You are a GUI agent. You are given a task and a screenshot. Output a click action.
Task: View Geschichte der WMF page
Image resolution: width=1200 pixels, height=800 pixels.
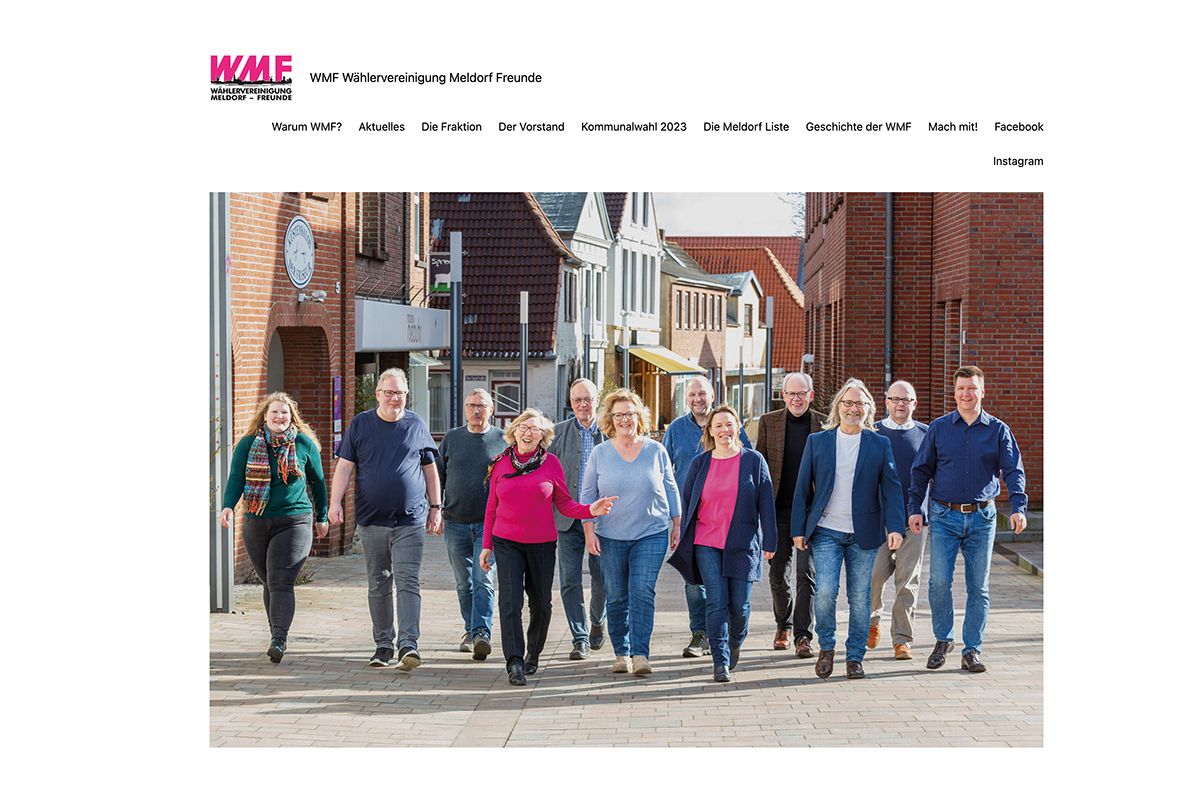[859, 127]
